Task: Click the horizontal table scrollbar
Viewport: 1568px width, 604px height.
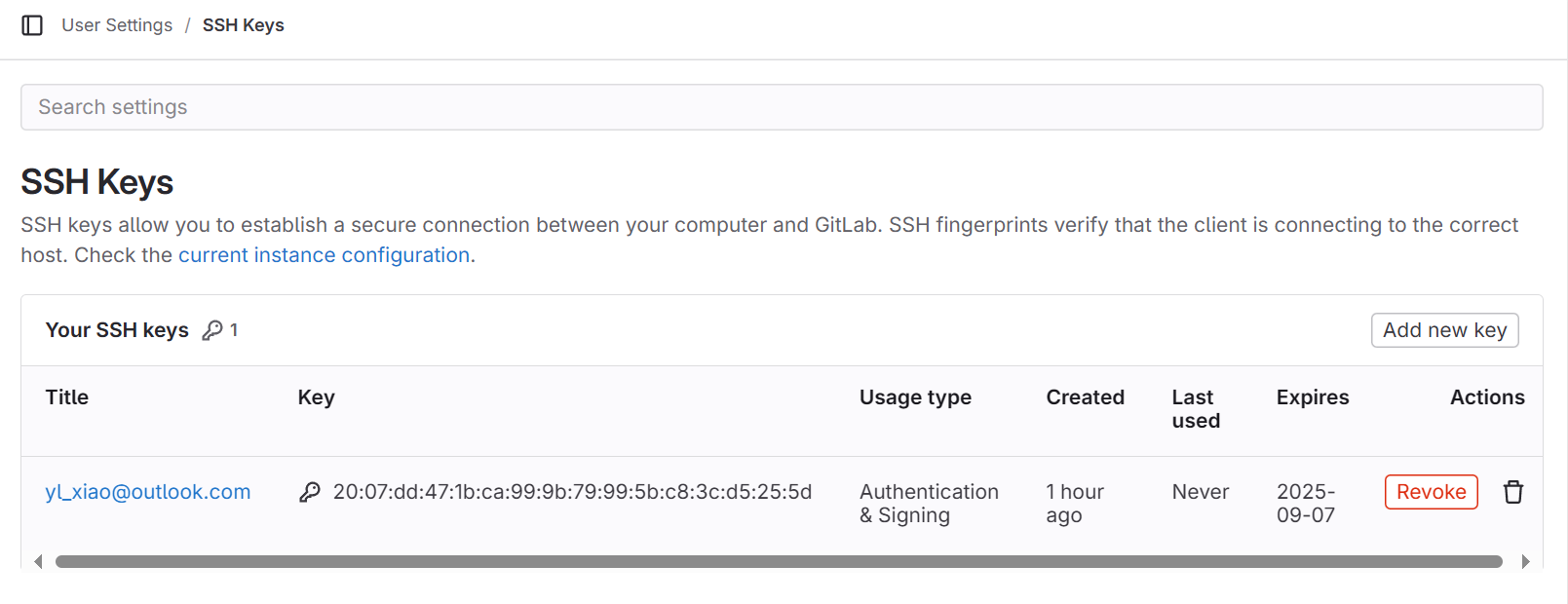Action: coord(778,561)
